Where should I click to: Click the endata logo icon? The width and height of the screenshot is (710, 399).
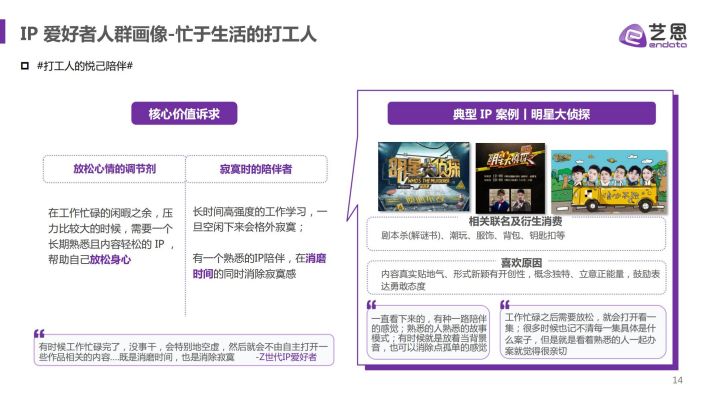632,36
